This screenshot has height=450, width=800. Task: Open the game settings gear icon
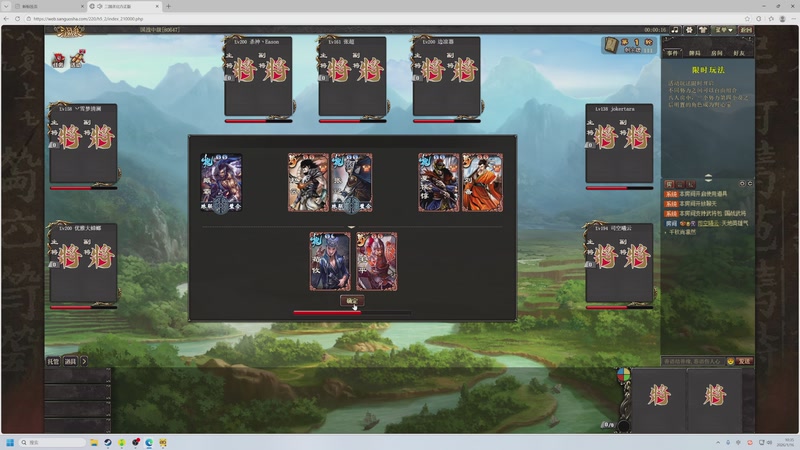point(689,30)
